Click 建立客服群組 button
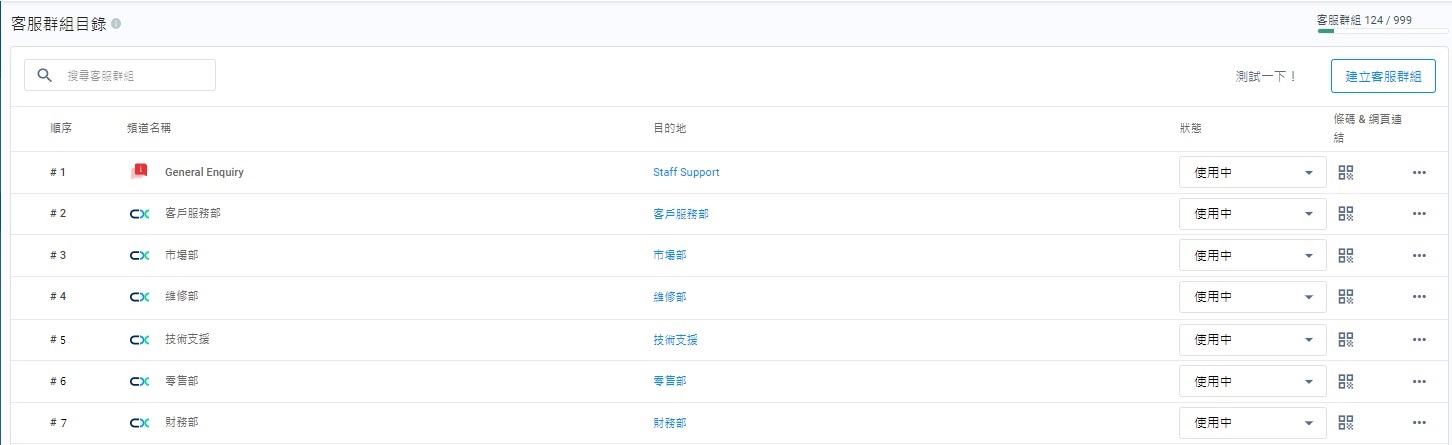Viewport: 1452px width, 445px height. pos(1383,76)
